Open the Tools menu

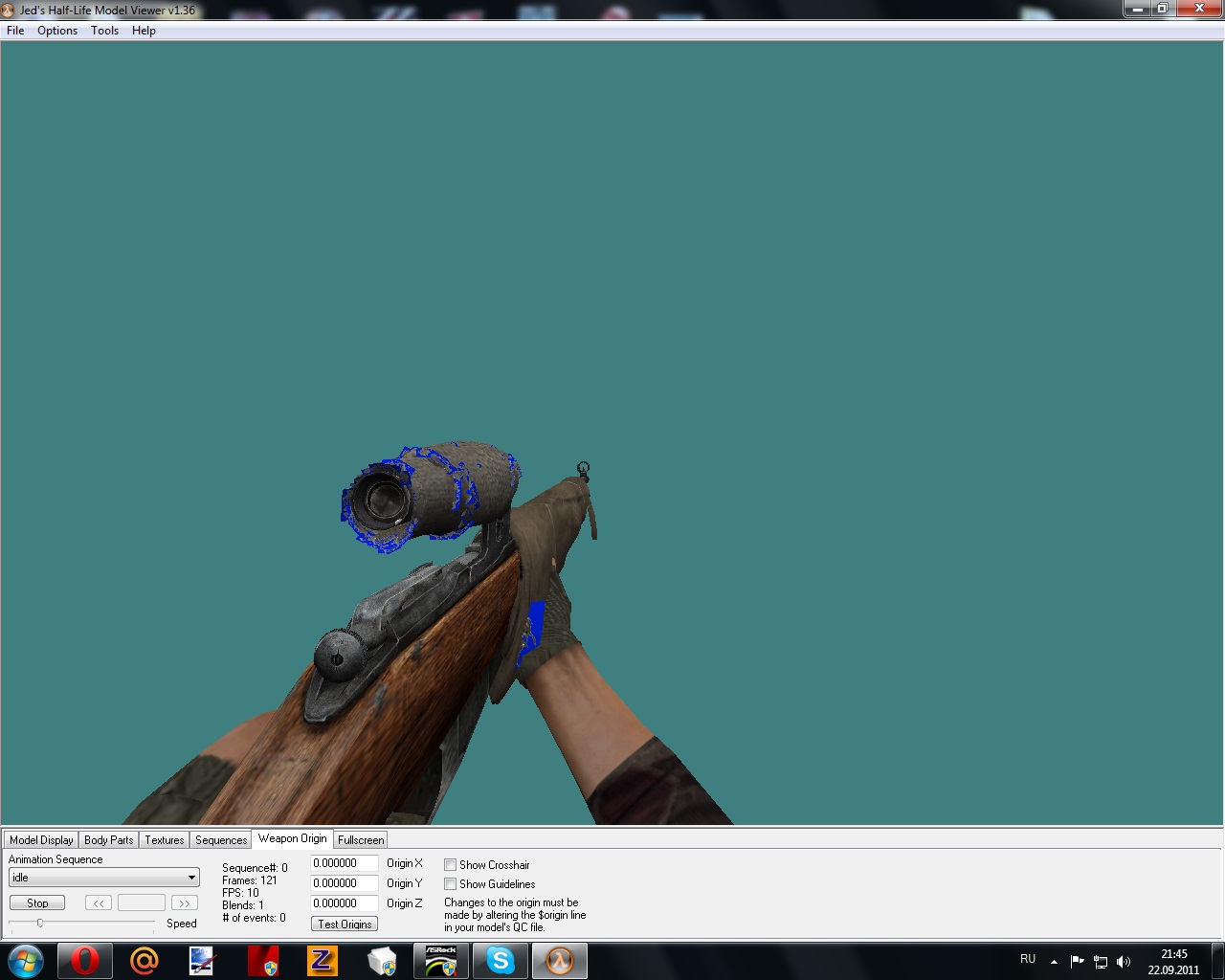104,31
